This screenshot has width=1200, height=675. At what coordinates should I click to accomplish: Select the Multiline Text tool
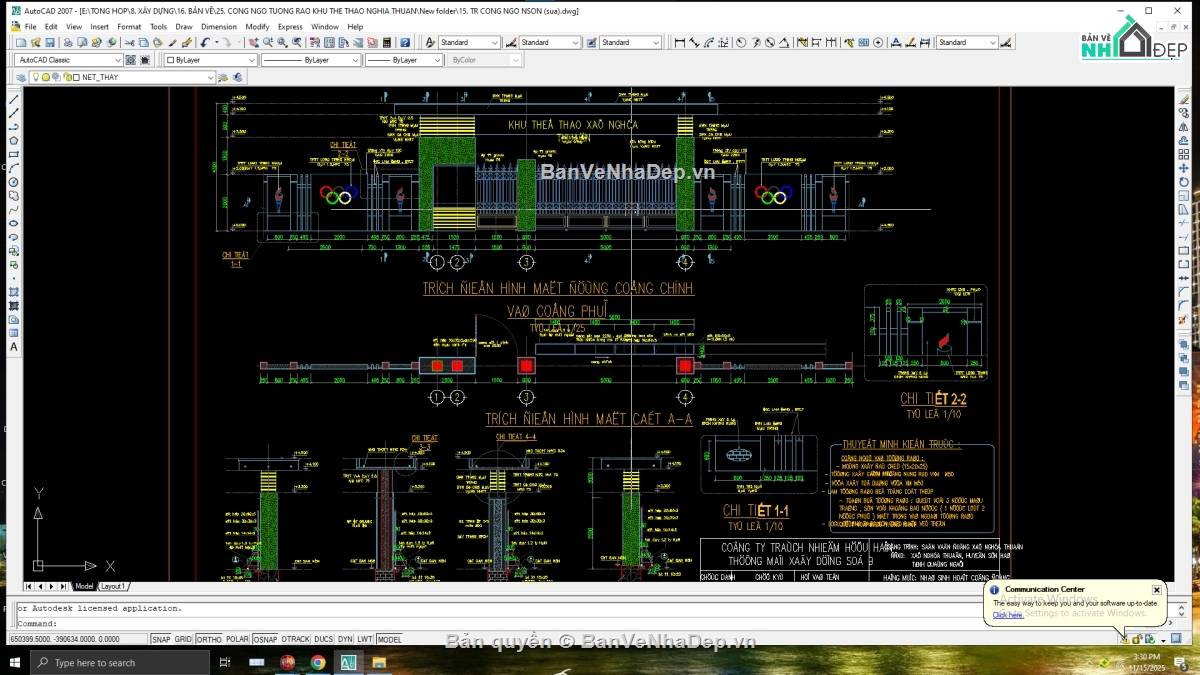[x=13, y=347]
